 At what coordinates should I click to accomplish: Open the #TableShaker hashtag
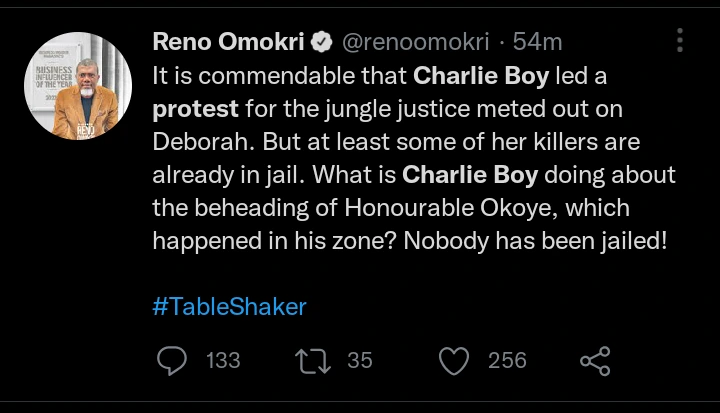pos(229,306)
